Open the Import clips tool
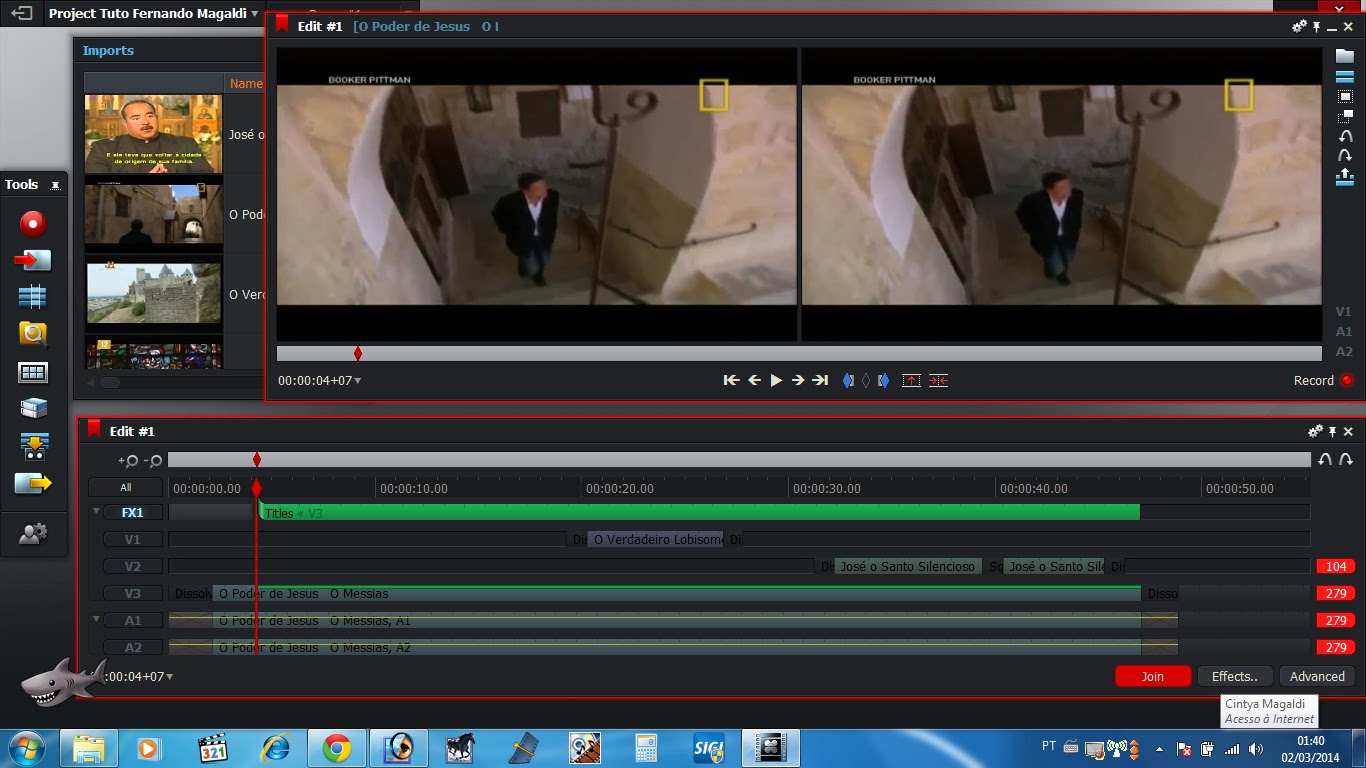This screenshot has height=768, width=1366. (33, 260)
